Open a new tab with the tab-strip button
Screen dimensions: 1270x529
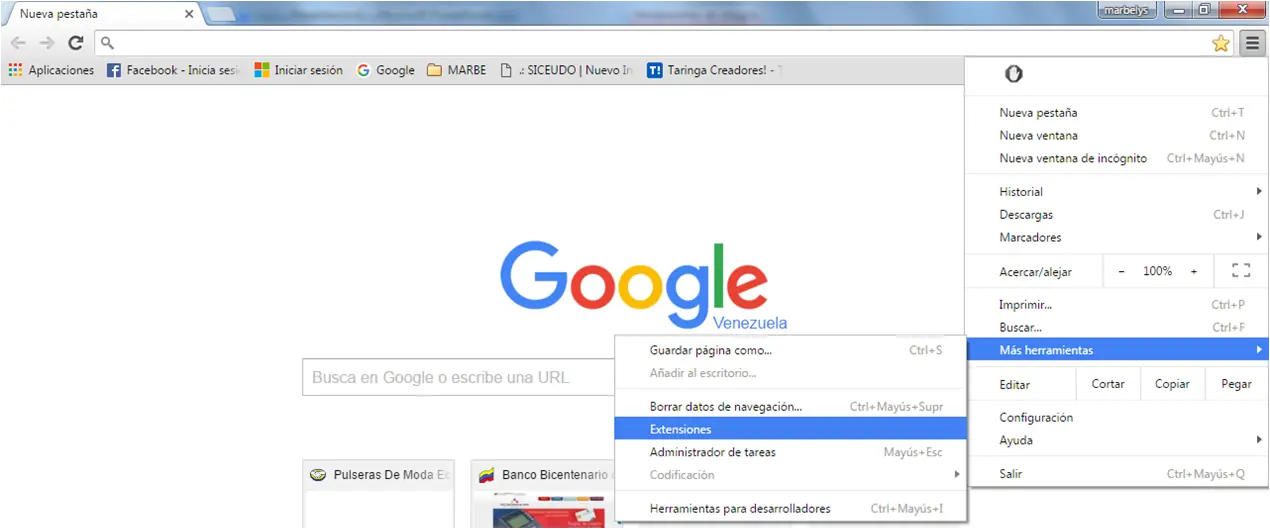point(220,14)
